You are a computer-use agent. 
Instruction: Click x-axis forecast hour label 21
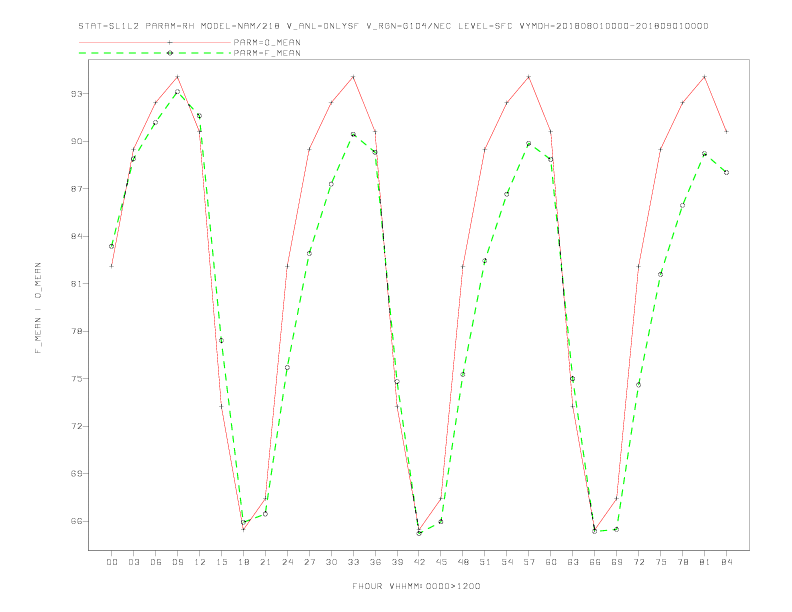(x=265, y=562)
